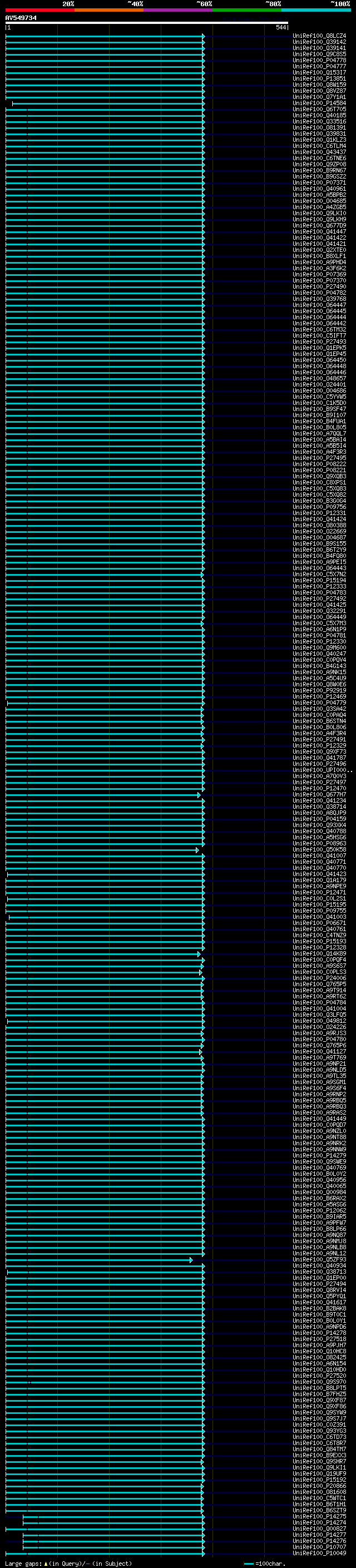Viewport: 356px width, 1568px height.
Task: Click hit label UniRef100_O82425
Action: (319, 1357)
